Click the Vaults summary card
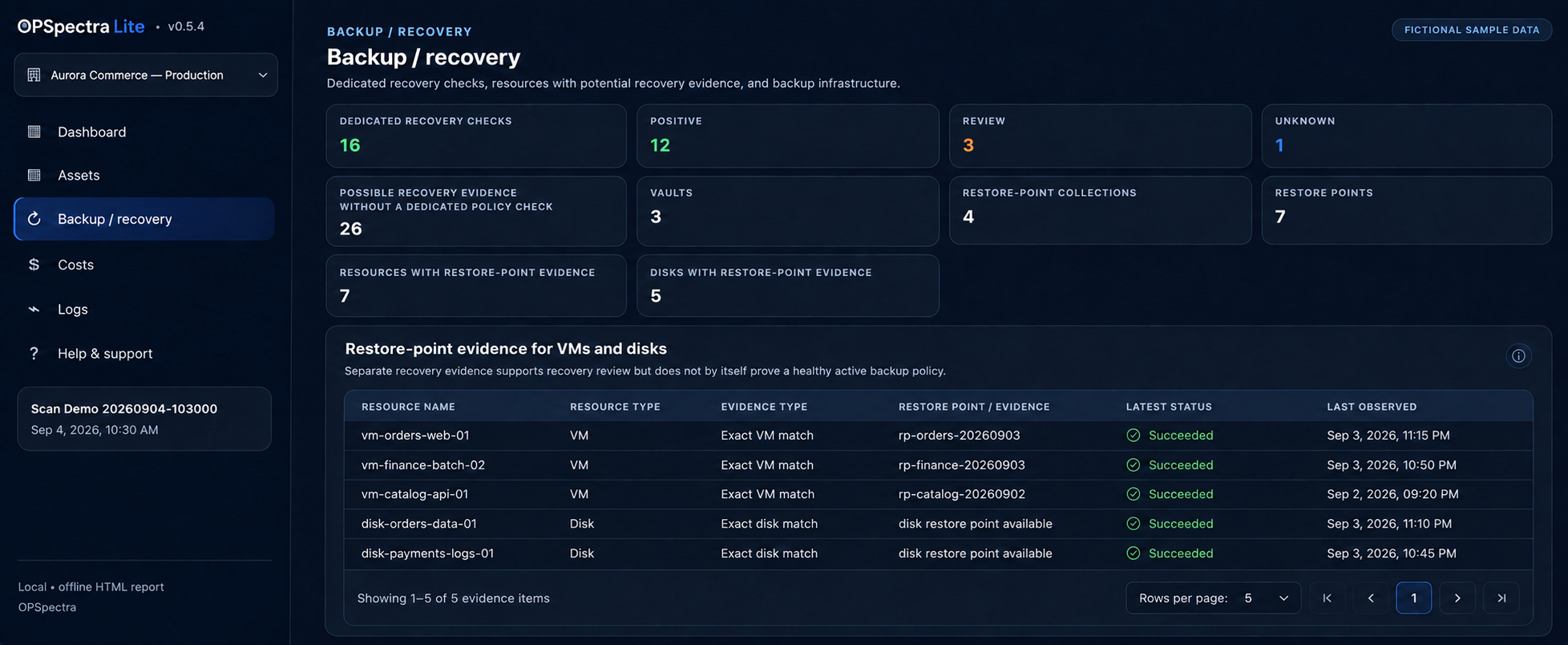Screen dimensions: 1568x645 pos(788,211)
